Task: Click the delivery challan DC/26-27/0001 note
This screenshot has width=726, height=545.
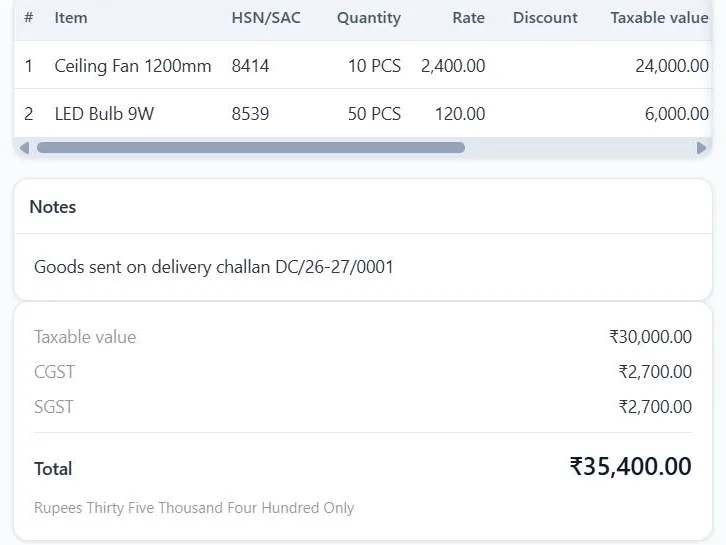Action: (213, 267)
